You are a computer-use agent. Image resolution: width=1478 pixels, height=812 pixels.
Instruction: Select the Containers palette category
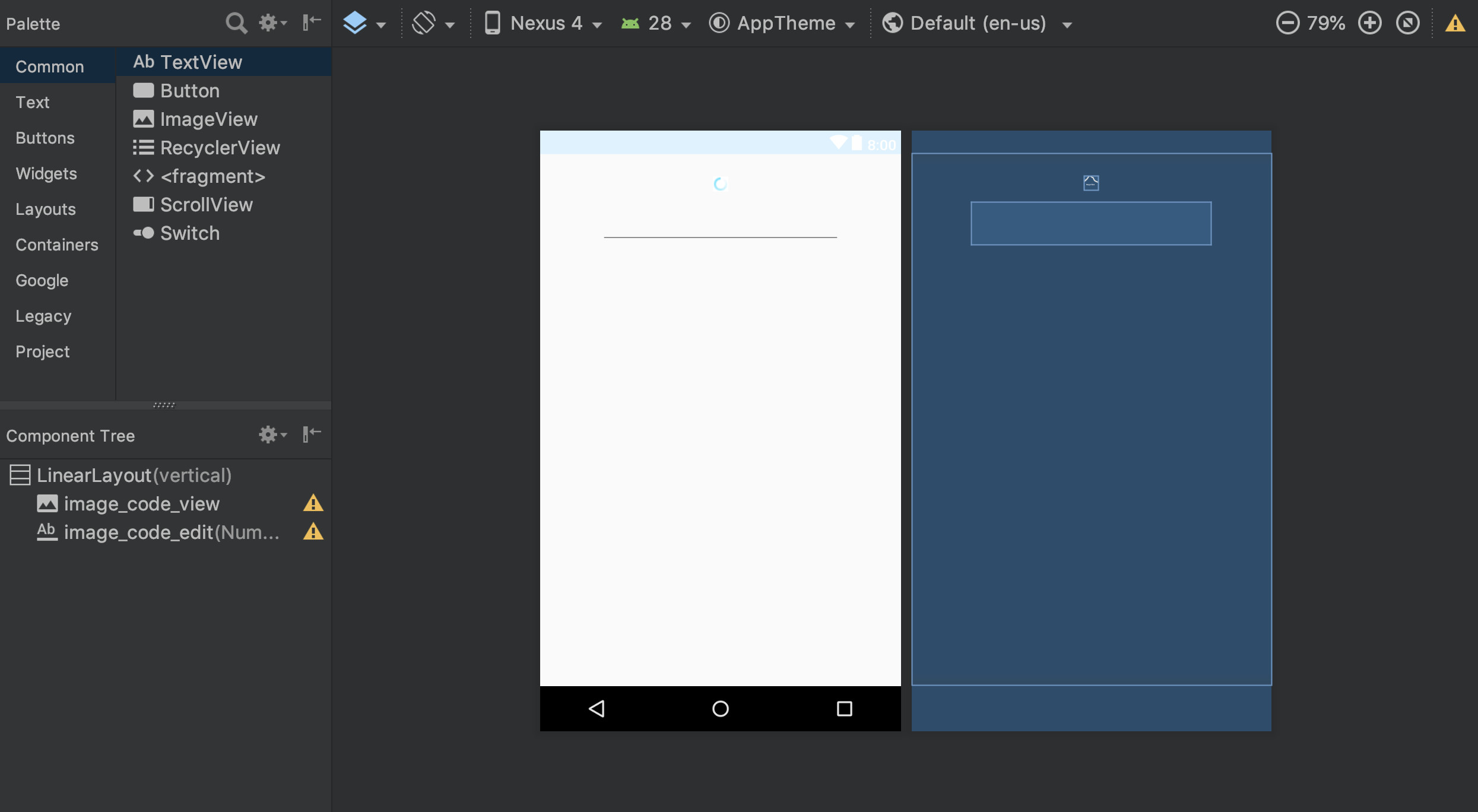pyautogui.click(x=58, y=244)
